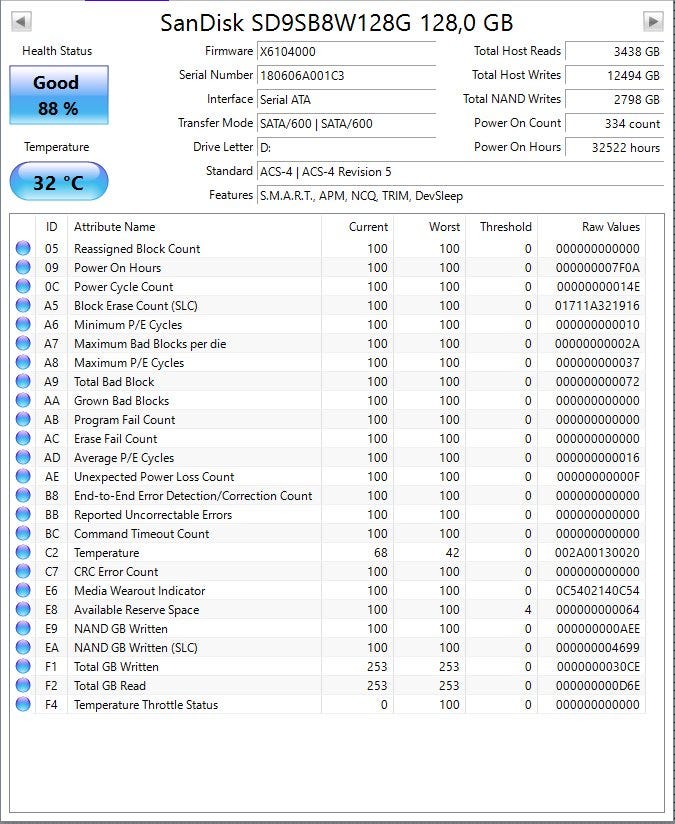Click the Threshold column header
The image size is (675, 824).
[x=502, y=226]
